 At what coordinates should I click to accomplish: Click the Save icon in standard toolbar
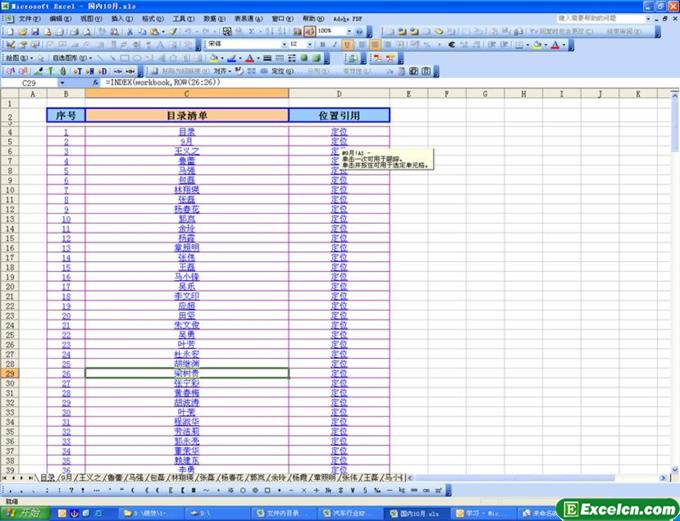(x=34, y=31)
